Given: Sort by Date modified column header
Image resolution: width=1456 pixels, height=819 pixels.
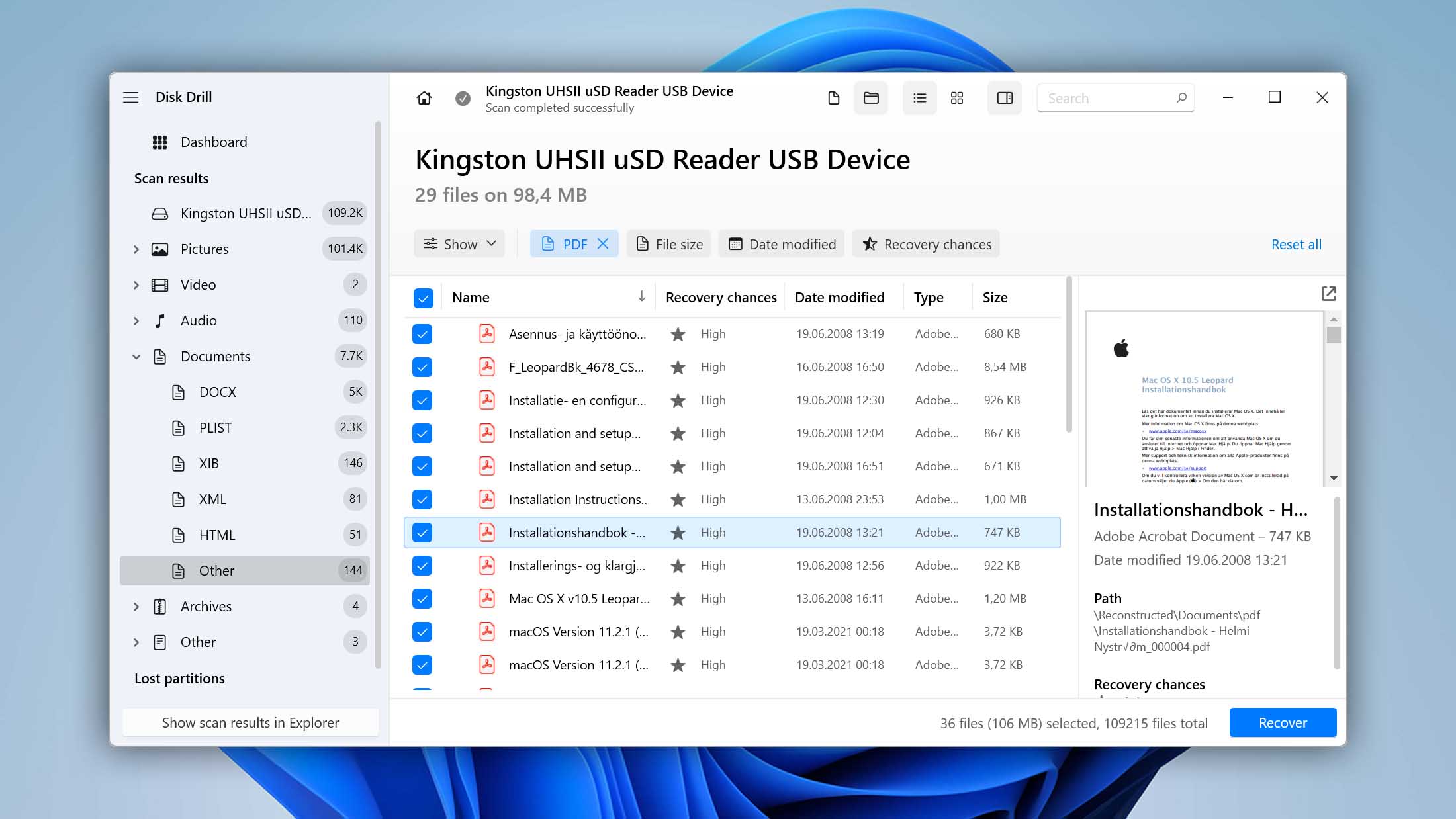Looking at the screenshot, I should 839,298.
